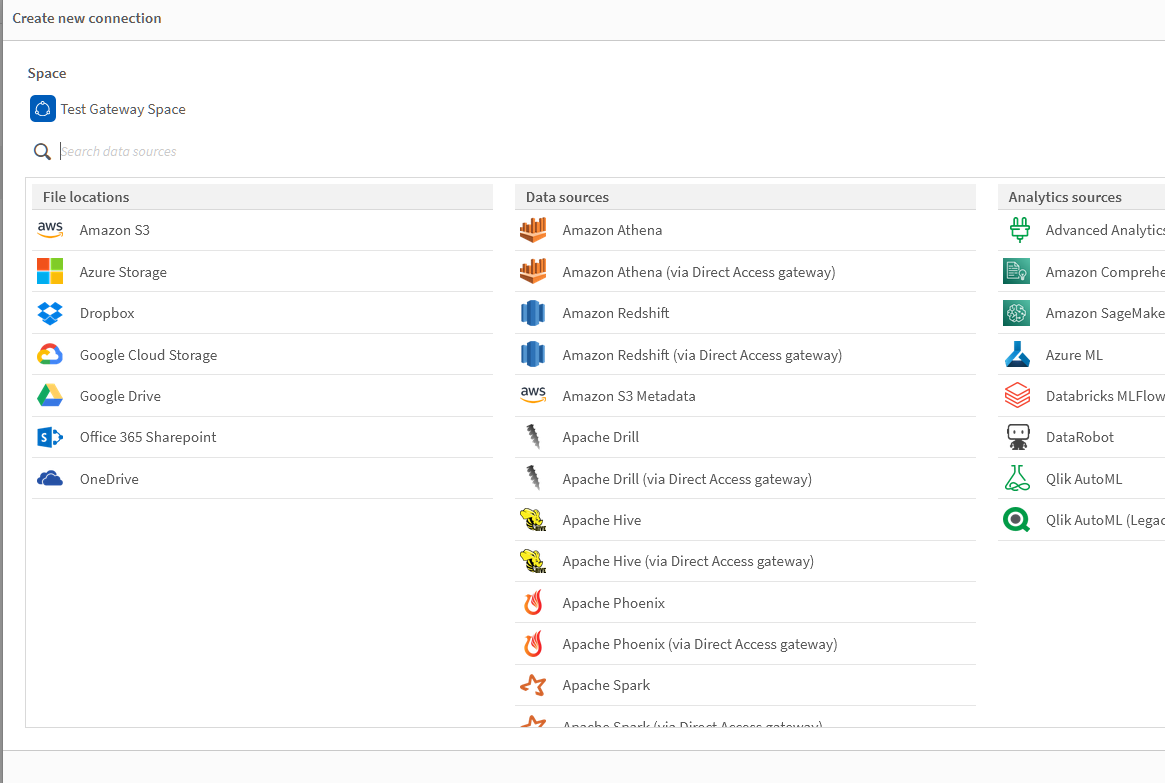This screenshot has width=1165, height=783.
Task: Click the Test Gateway Space icon
Action: [43, 109]
